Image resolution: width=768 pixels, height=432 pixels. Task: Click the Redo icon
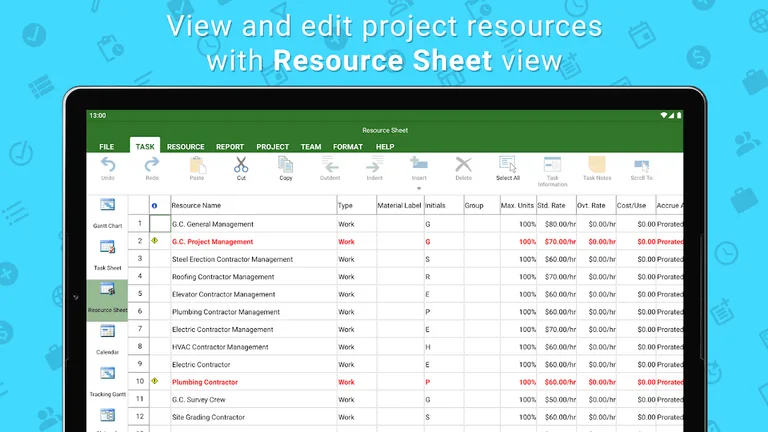[152, 165]
